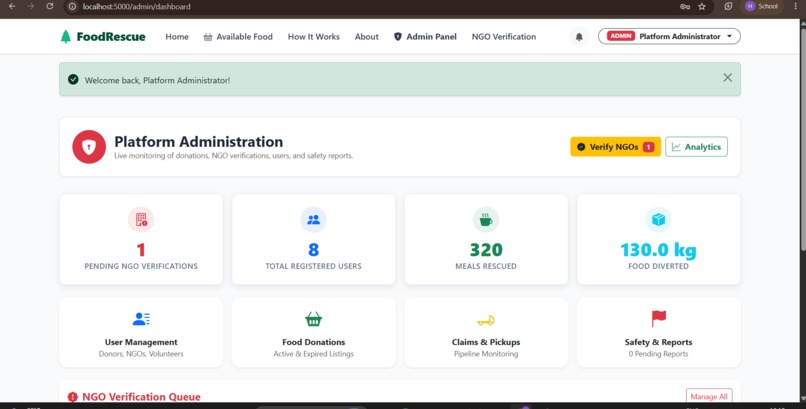The height and width of the screenshot is (409, 806).
Task: Click the Total Registered Users people icon
Action: tap(314, 220)
